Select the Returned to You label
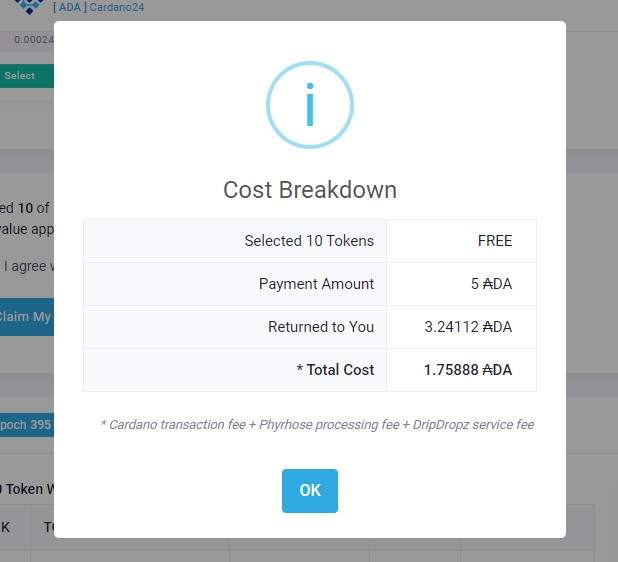The height and width of the screenshot is (562, 618). (x=320, y=327)
